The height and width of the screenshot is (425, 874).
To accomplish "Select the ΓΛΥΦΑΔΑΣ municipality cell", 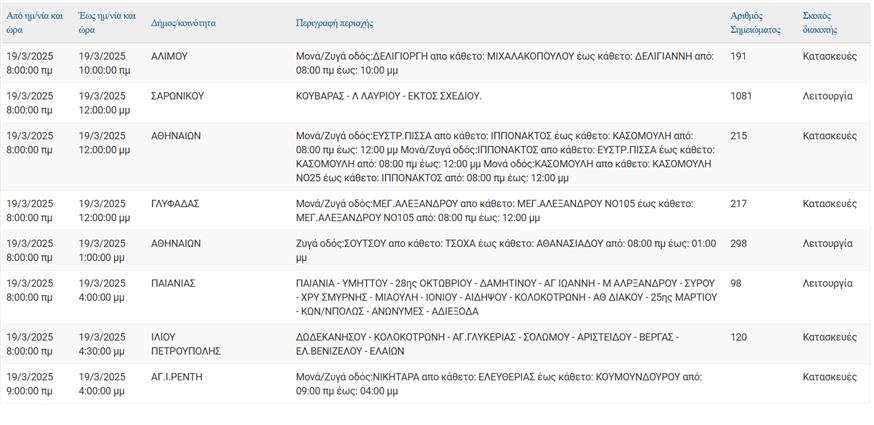I will pos(175,204).
